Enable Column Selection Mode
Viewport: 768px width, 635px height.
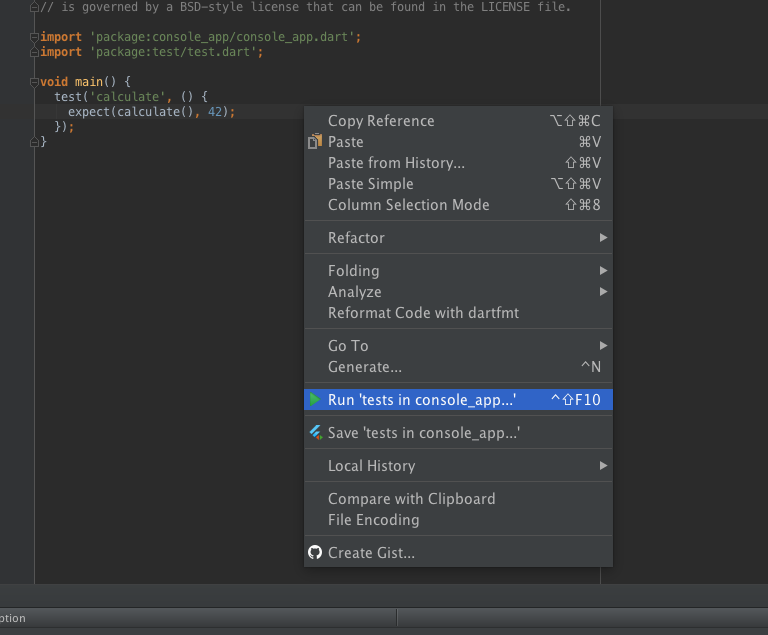point(458,205)
